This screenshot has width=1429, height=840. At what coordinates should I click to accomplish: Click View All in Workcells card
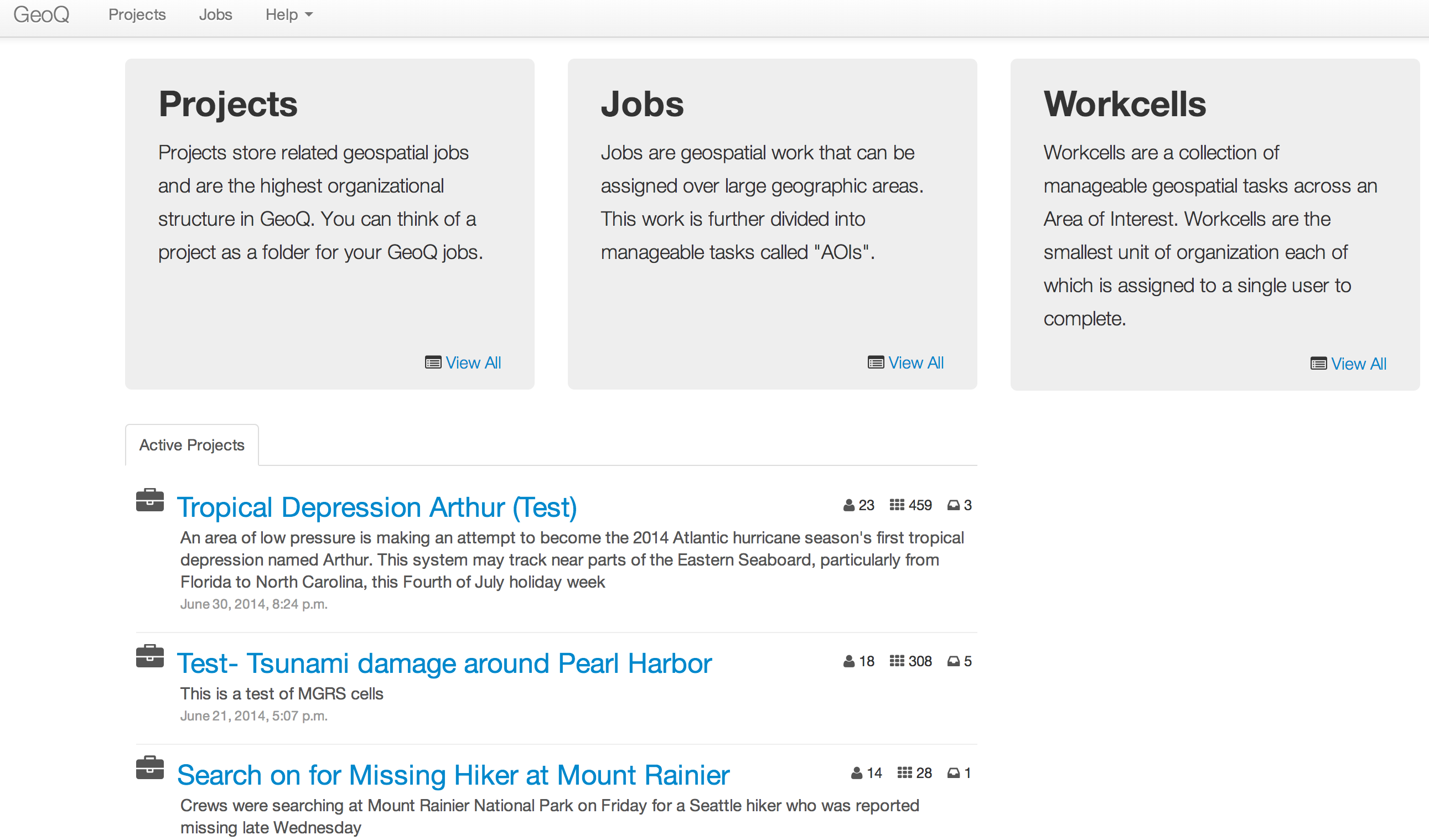(x=1359, y=364)
